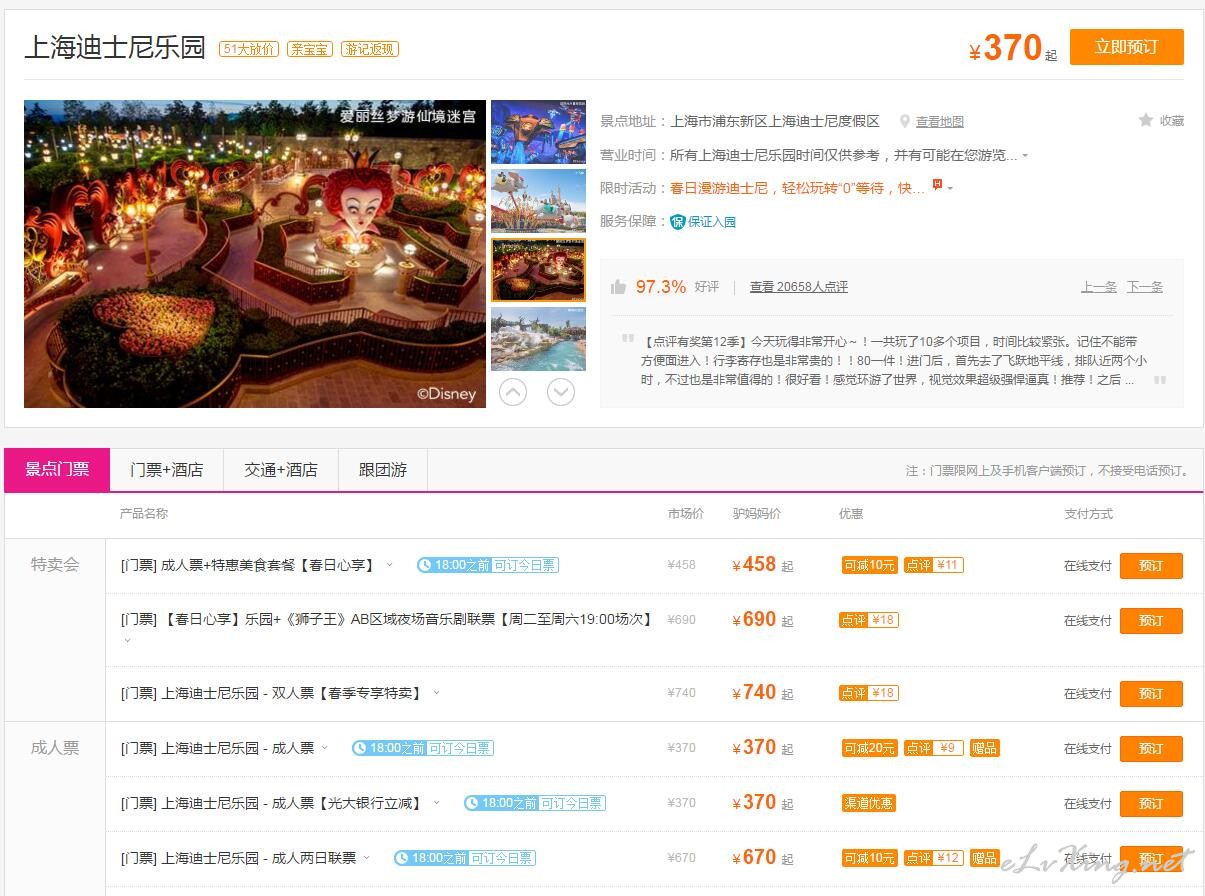Click the 亲宝宝 tag
This screenshot has height=896, width=1205.
click(x=310, y=49)
